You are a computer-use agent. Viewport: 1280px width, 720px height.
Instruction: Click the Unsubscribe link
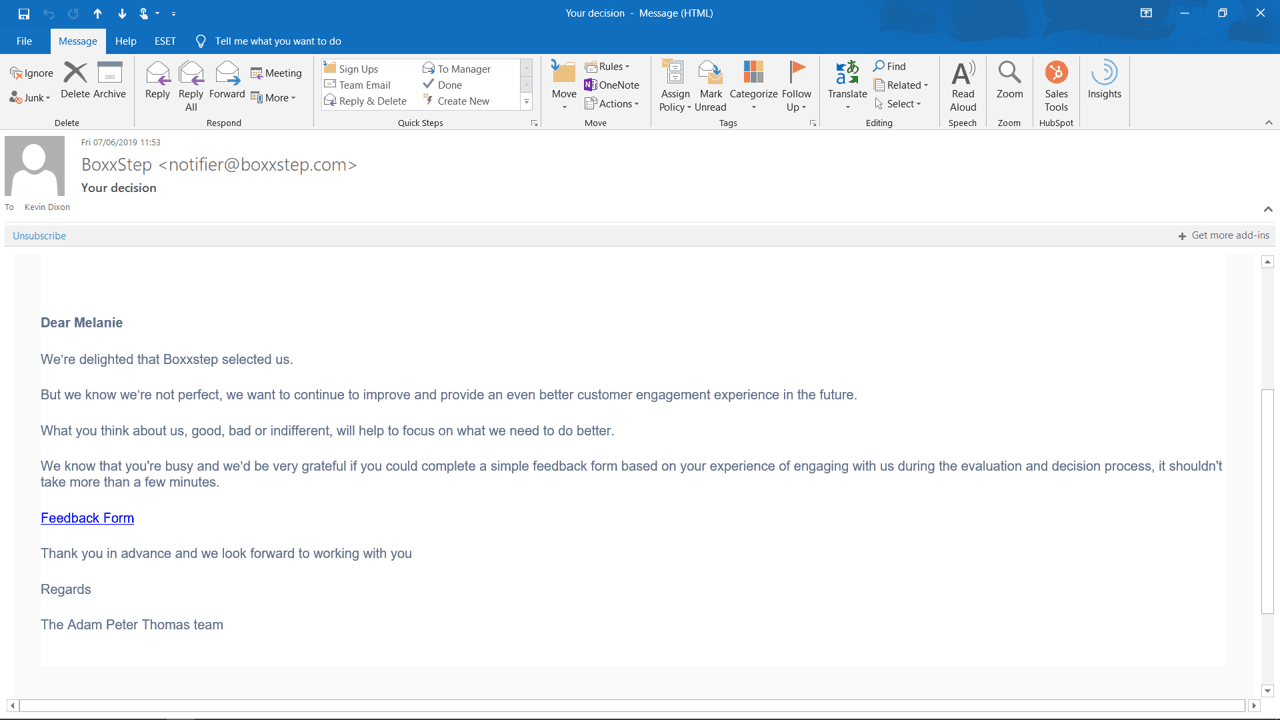pos(39,236)
